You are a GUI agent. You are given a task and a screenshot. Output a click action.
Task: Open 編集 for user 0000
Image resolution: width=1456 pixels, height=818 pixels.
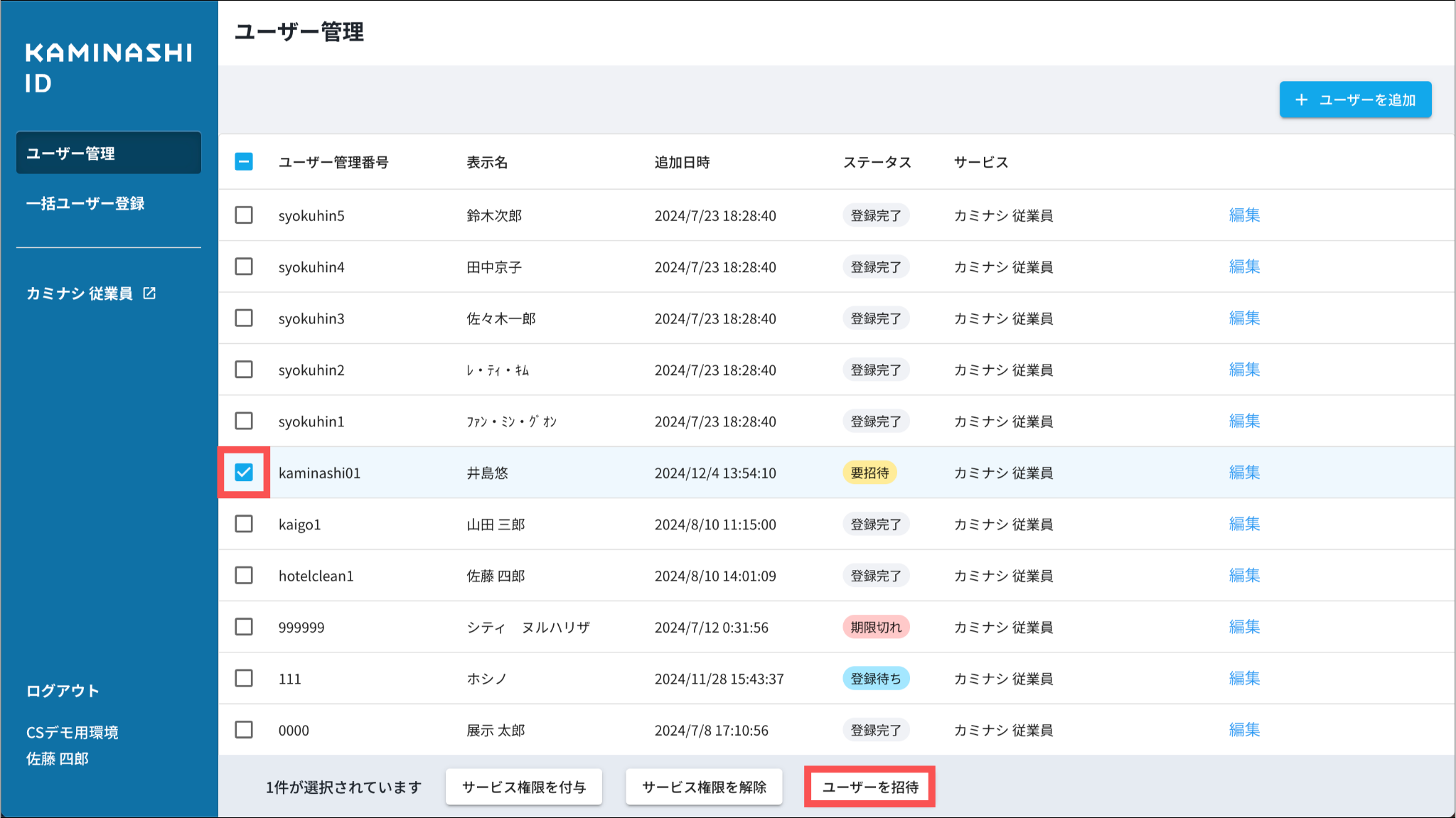[x=1244, y=730]
